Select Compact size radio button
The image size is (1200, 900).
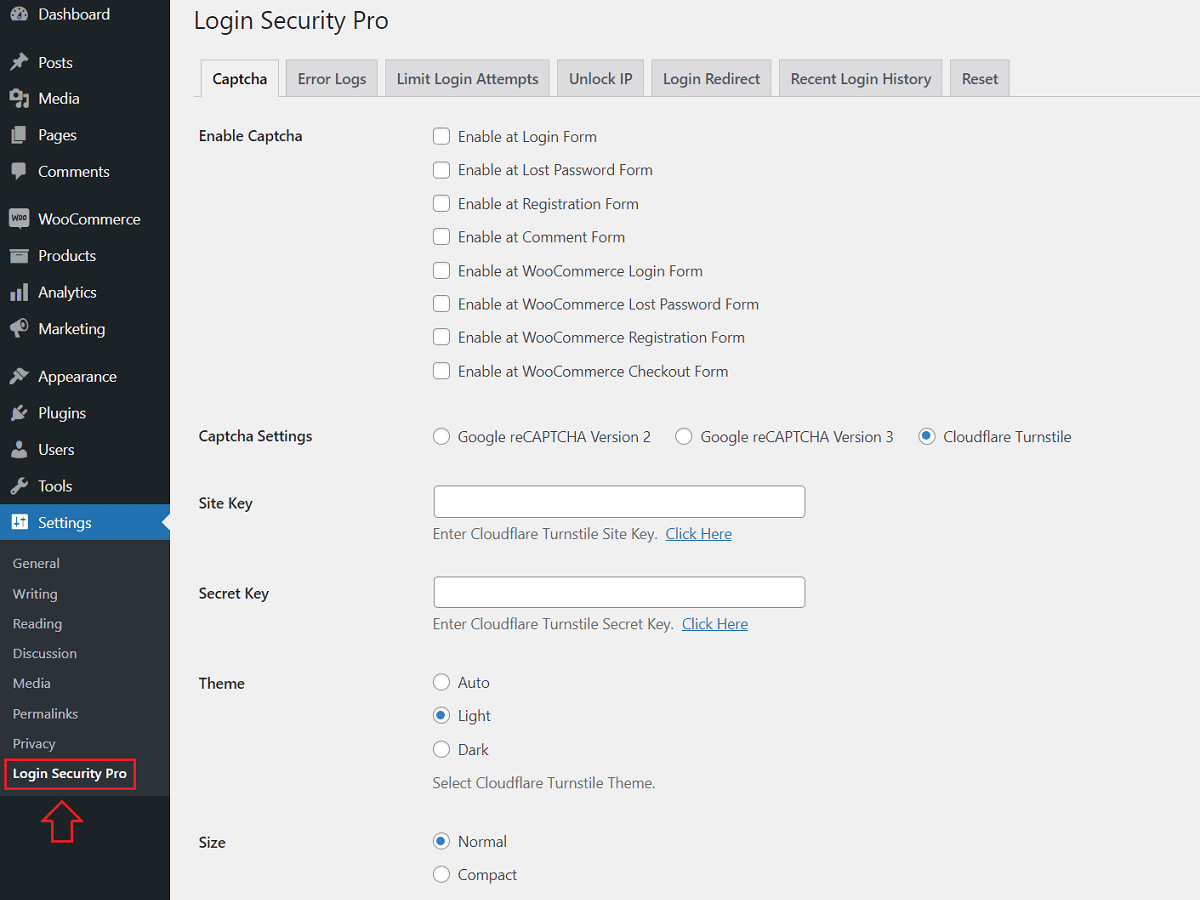(441, 874)
